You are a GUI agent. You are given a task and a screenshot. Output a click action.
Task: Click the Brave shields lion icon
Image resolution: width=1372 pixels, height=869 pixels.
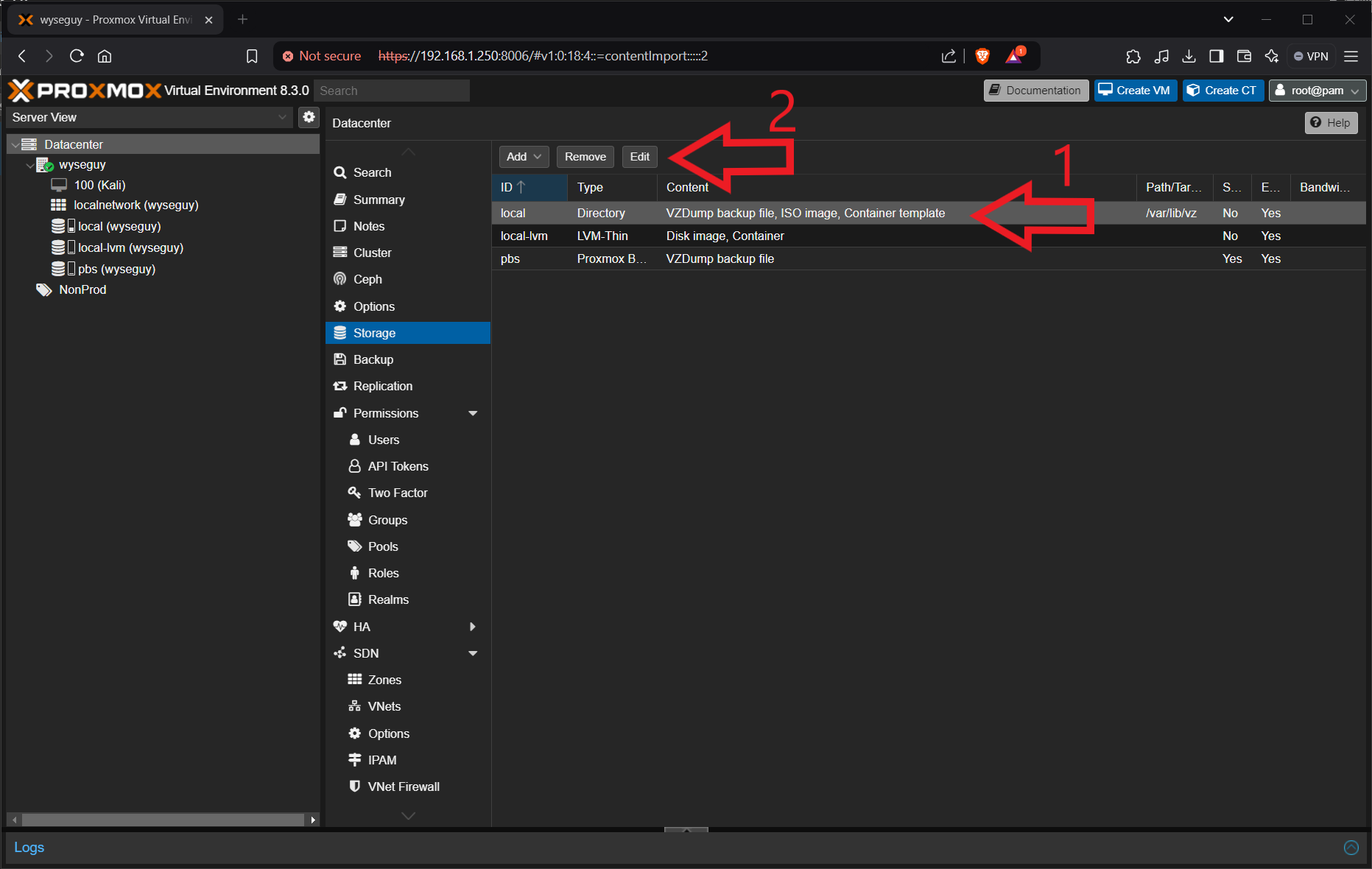[982, 56]
